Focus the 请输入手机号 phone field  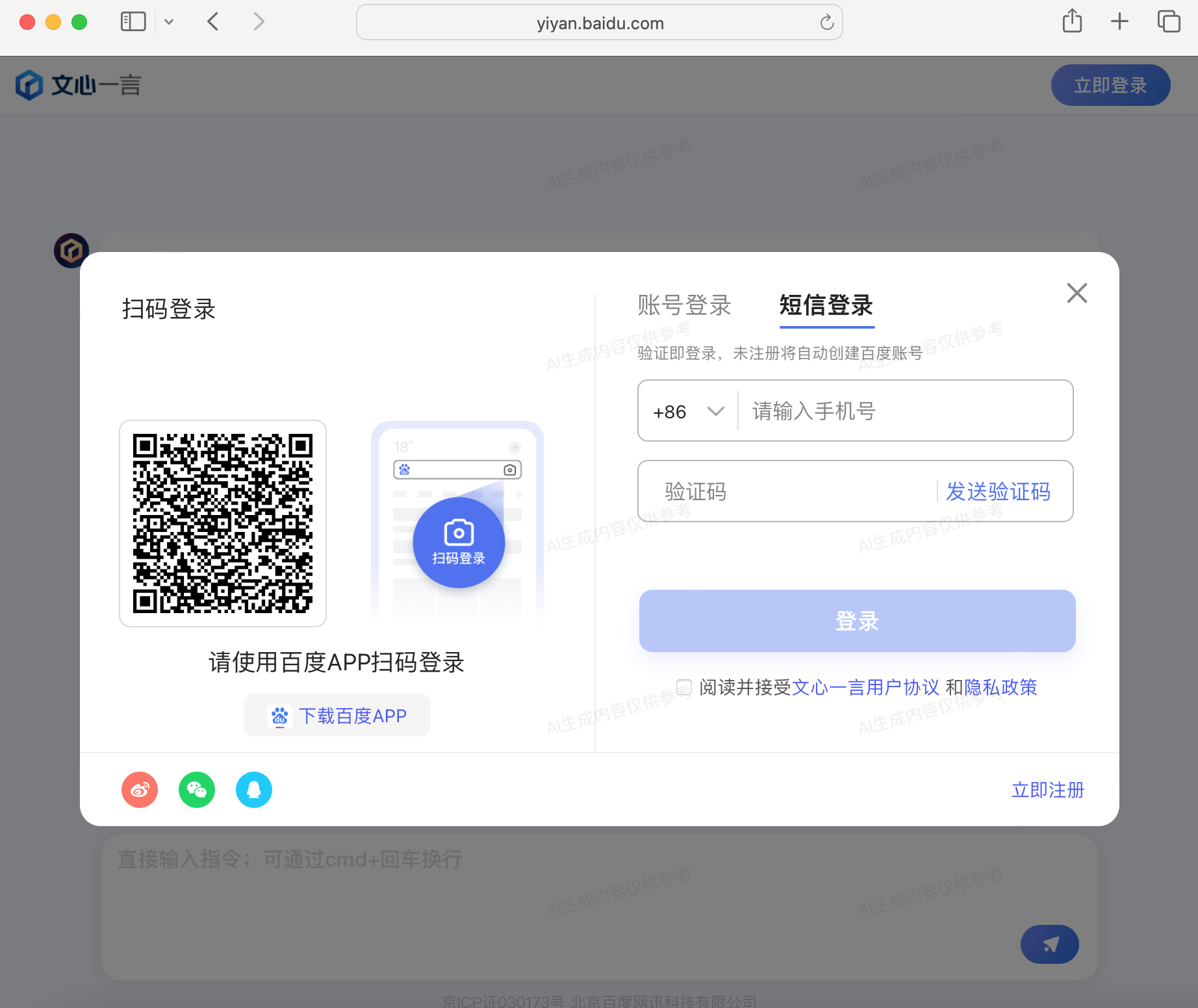click(x=905, y=411)
